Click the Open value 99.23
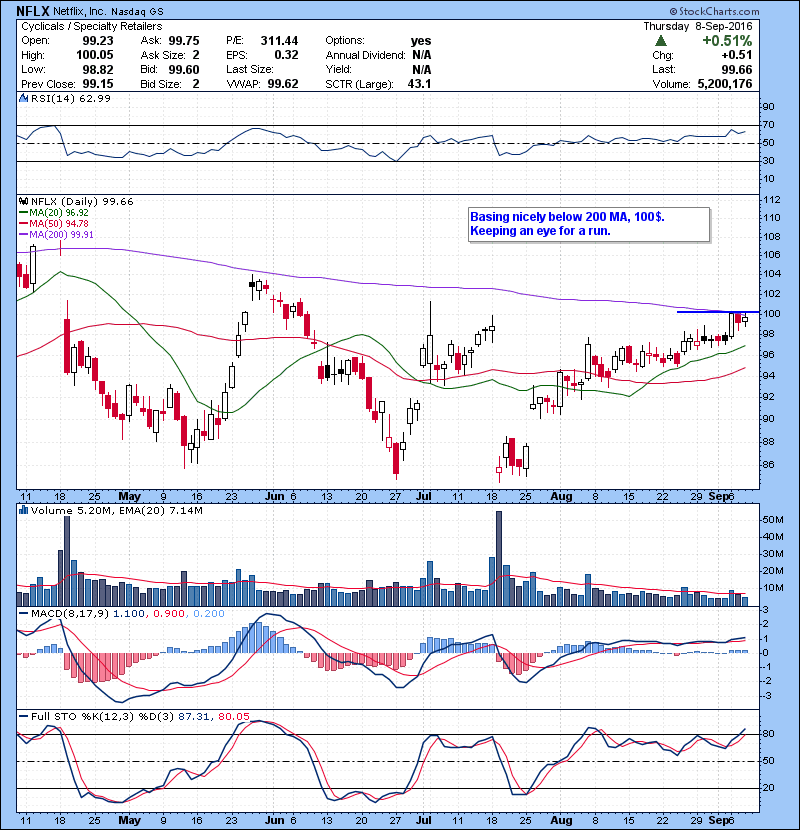Screen dimensions: 800x830 tap(97, 41)
